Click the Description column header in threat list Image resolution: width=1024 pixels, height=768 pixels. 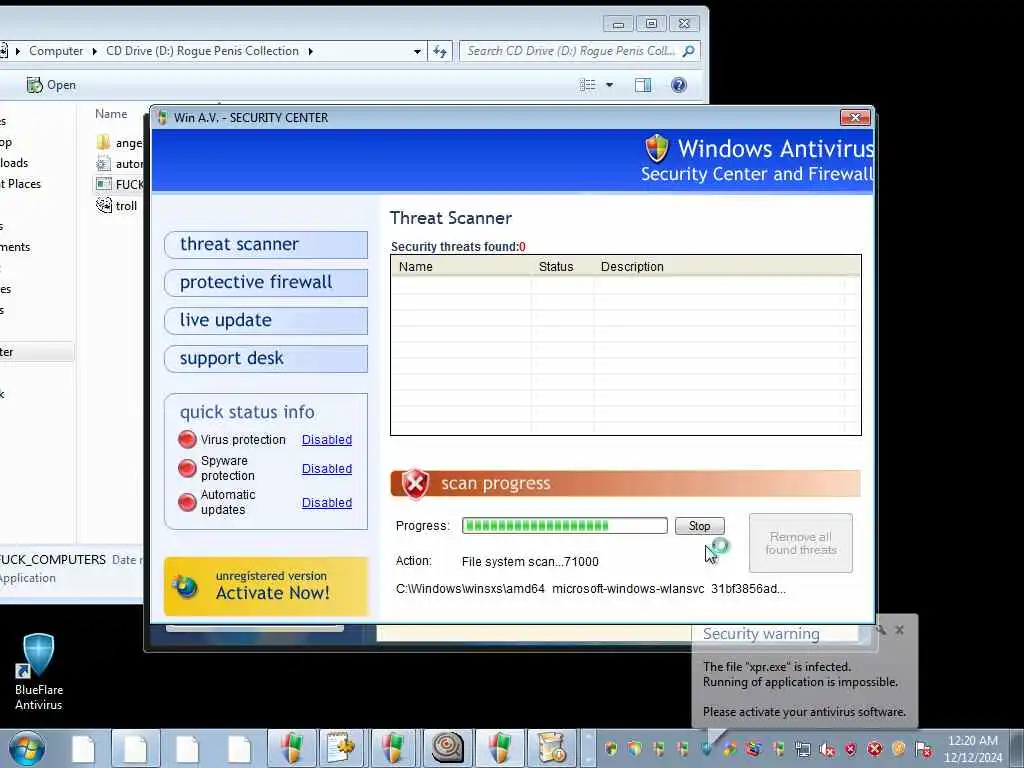coord(632,266)
